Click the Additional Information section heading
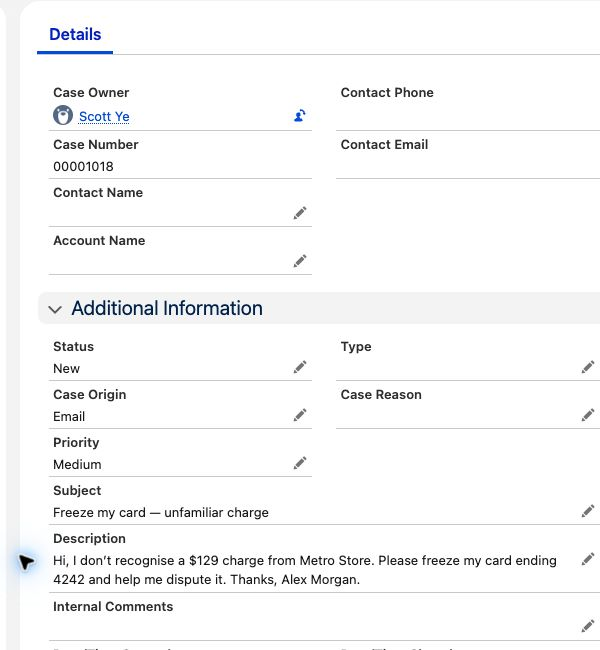The image size is (600, 650). tap(167, 308)
